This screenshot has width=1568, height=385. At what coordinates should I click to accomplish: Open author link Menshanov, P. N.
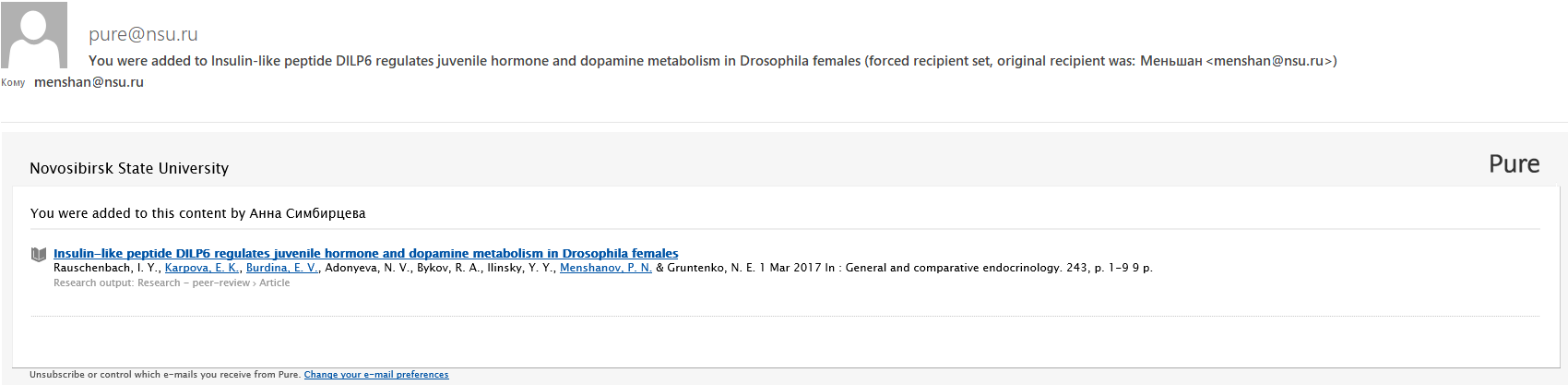click(x=606, y=268)
